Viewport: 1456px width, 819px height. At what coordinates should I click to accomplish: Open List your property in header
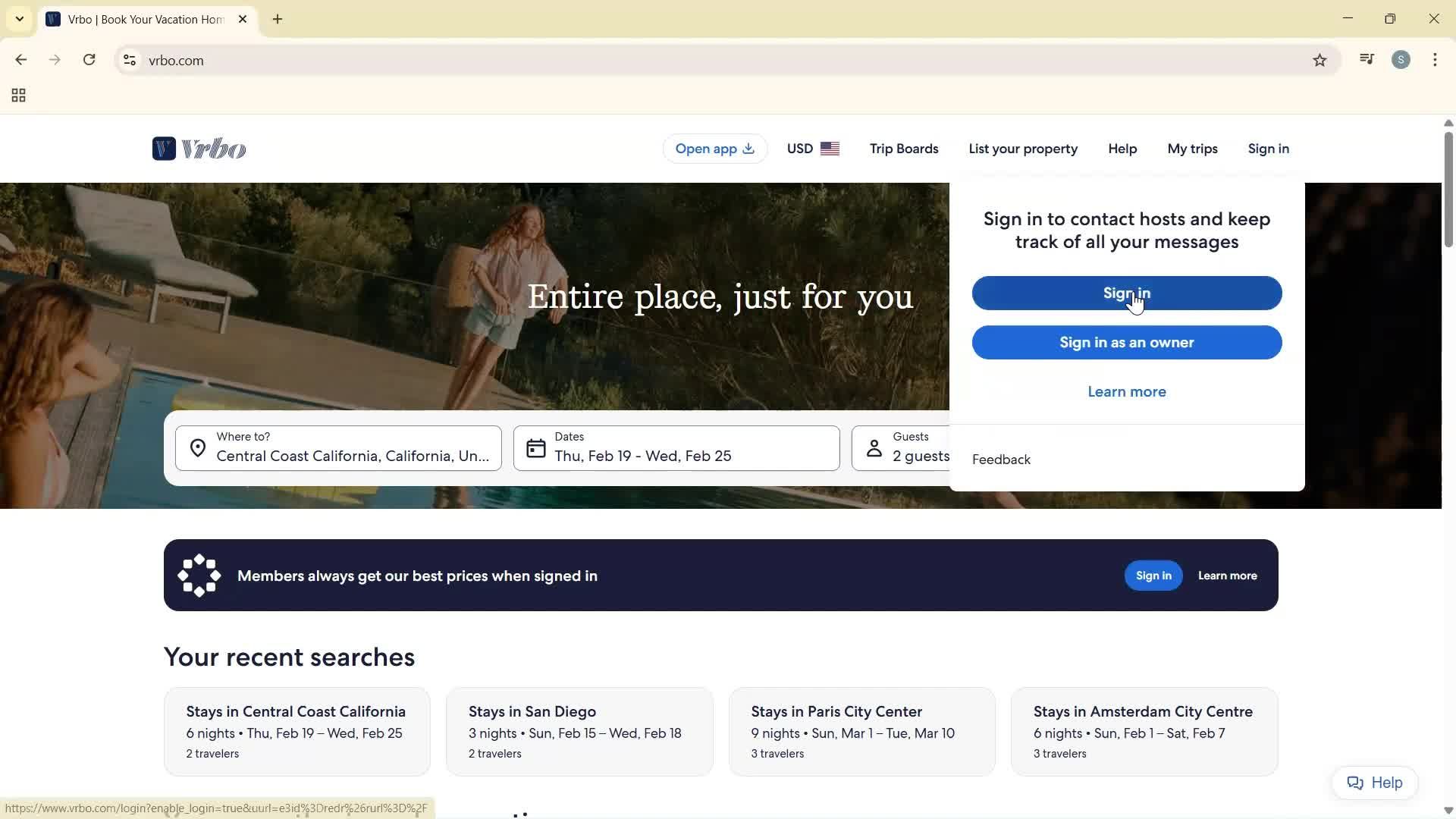(1022, 149)
